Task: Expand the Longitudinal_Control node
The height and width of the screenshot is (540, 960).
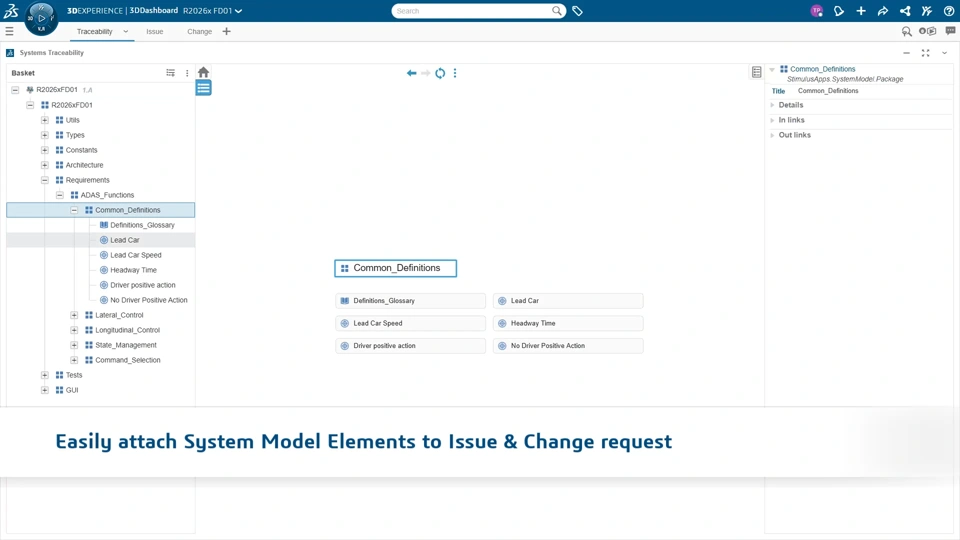Action: point(74,330)
